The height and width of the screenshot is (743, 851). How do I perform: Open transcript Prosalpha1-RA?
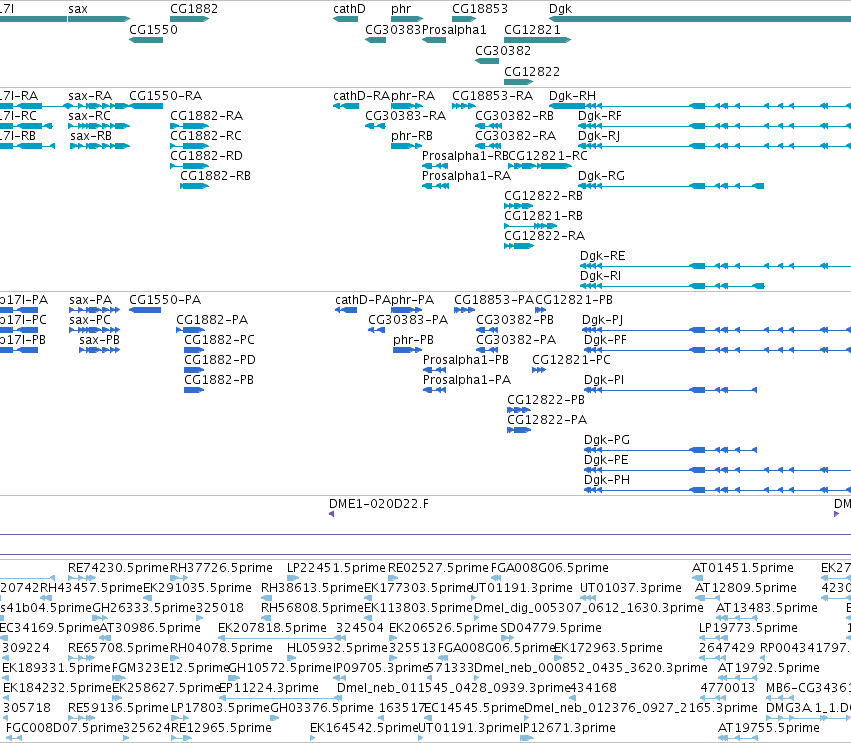tap(466, 176)
